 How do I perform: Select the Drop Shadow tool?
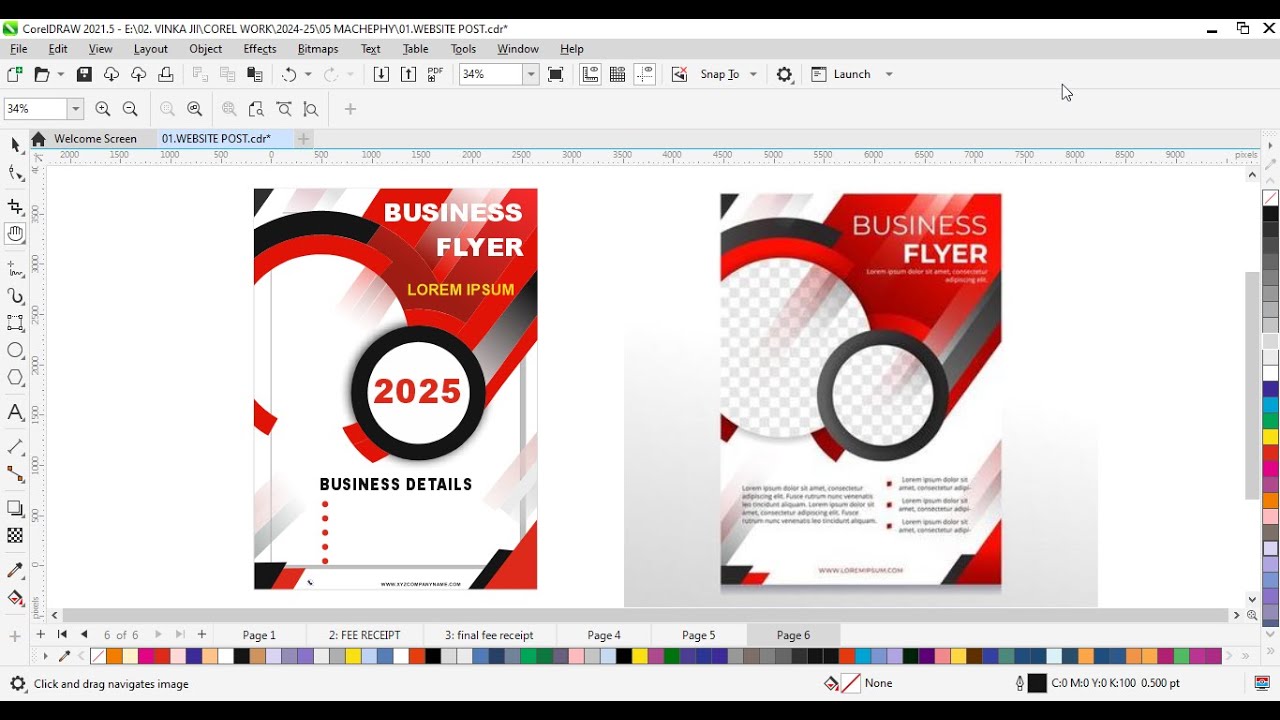tap(15, 509)
